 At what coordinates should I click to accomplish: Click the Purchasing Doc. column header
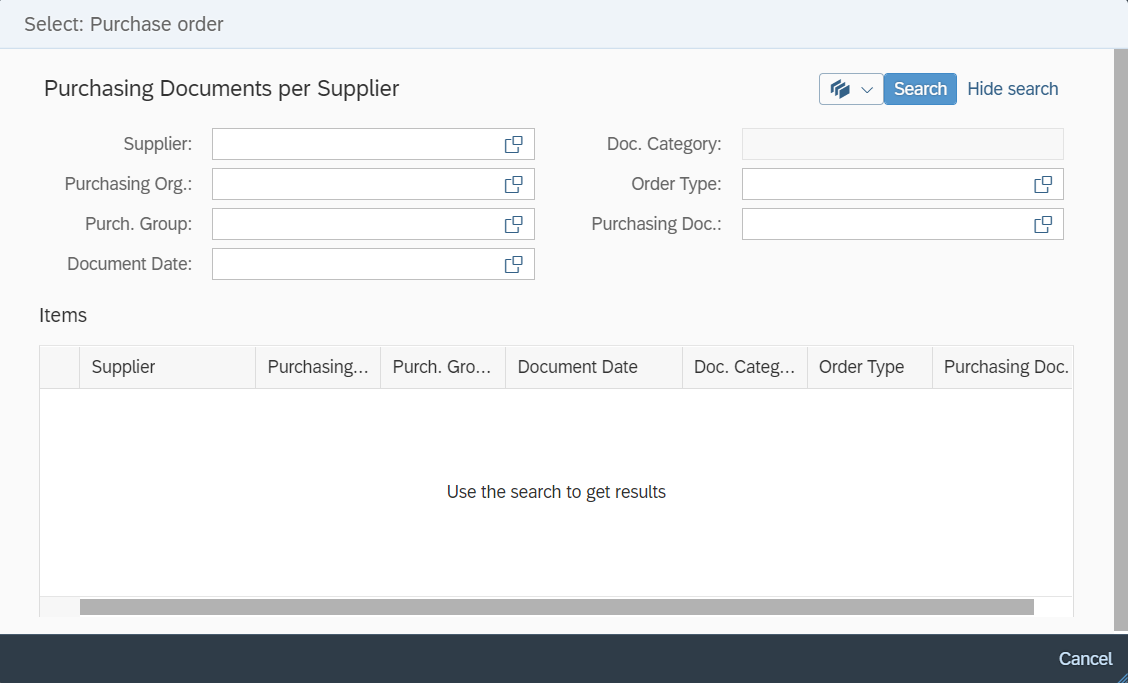[1003, 367]
